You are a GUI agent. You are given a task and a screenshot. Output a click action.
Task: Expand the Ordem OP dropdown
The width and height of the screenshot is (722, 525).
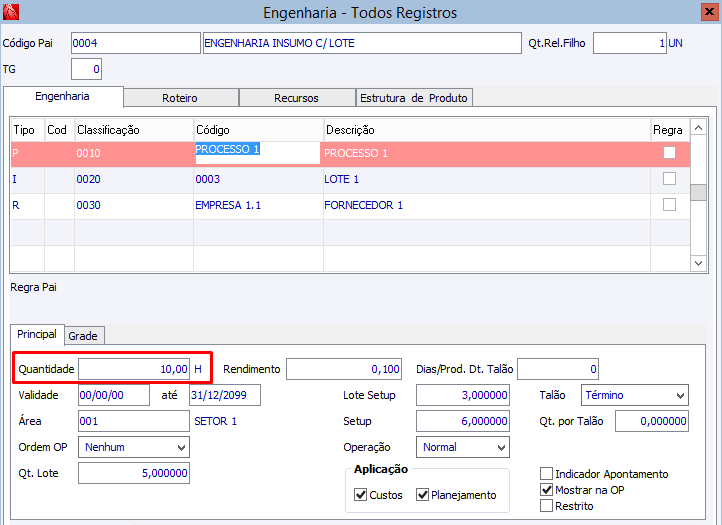181,447
